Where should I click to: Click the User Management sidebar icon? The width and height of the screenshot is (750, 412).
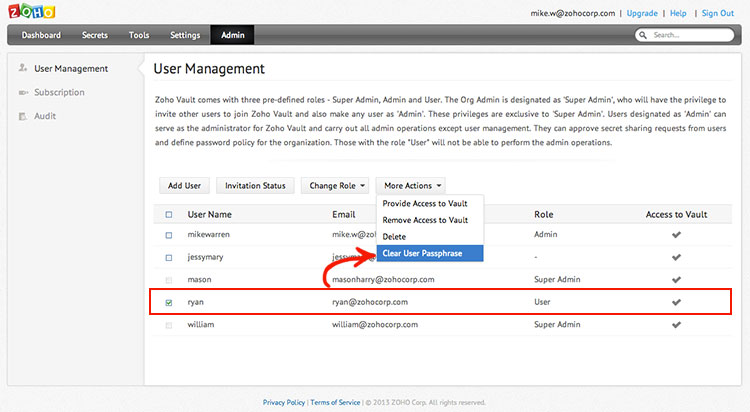22,68
